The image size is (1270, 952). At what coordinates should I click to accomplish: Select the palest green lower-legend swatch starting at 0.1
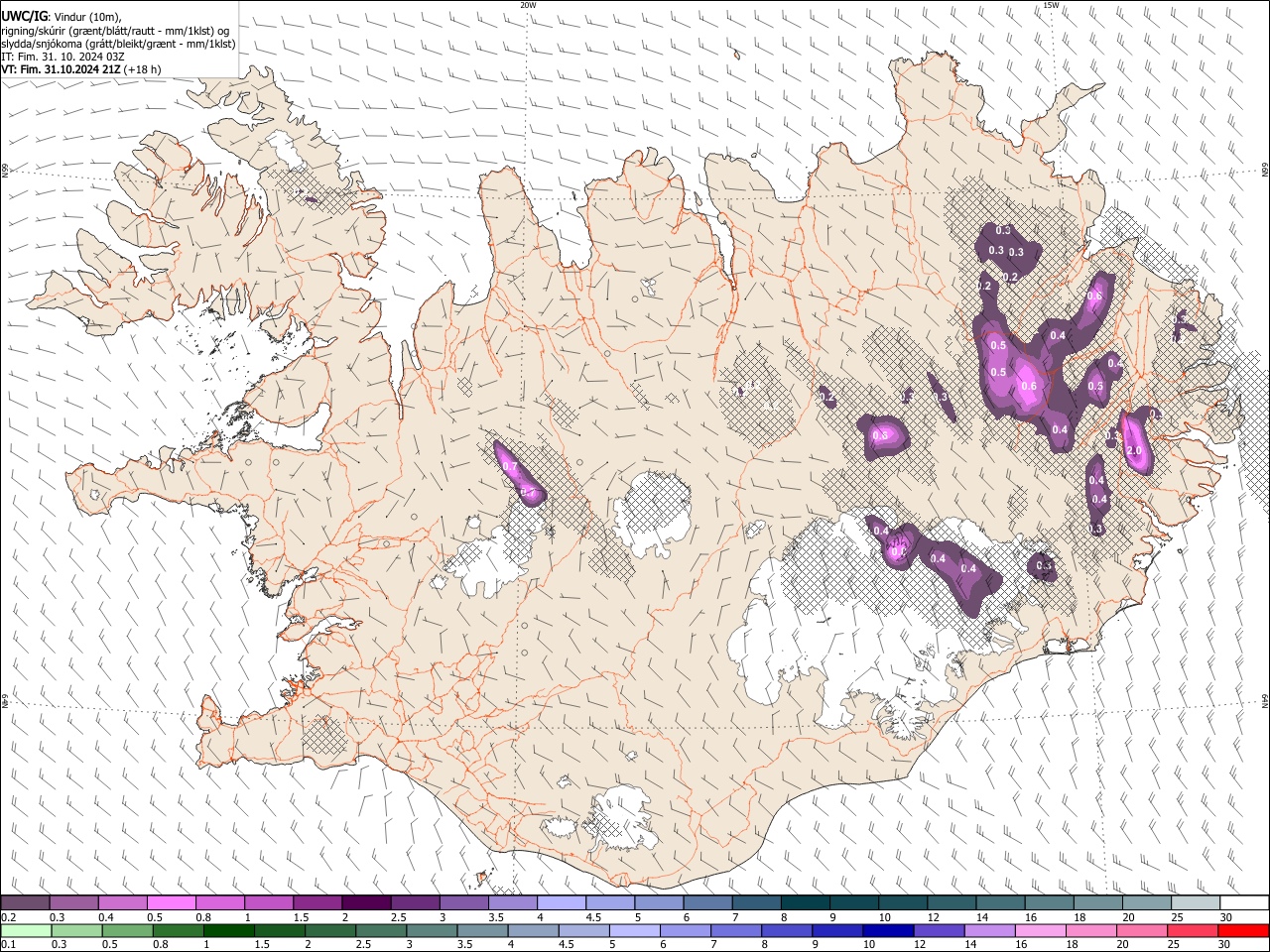[x=26, y=930]
